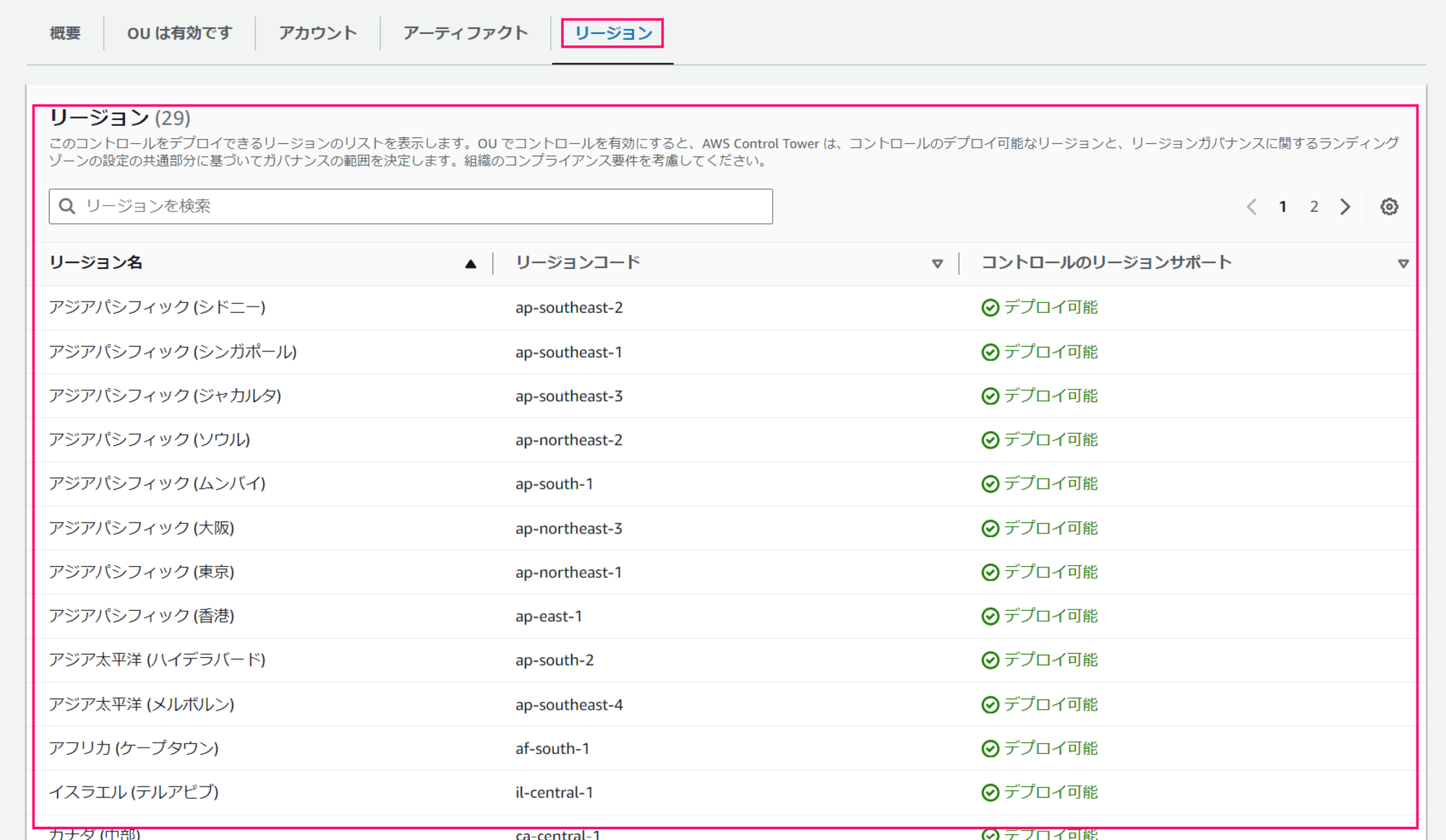Click the checkmark icon for ap-southeast-2
Image resolution: width=1446 pixels, height=840 pixels.
tap(991, 308)
